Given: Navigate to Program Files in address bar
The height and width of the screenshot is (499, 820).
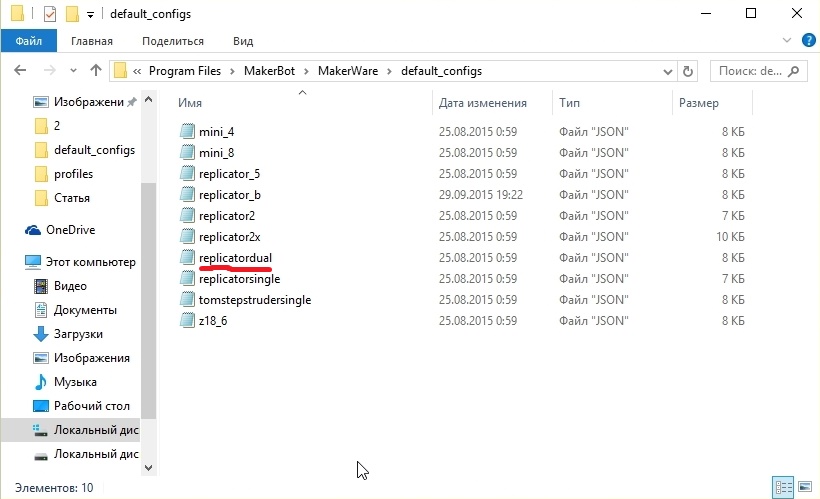Looking at the screenshot, I should 185,71.
